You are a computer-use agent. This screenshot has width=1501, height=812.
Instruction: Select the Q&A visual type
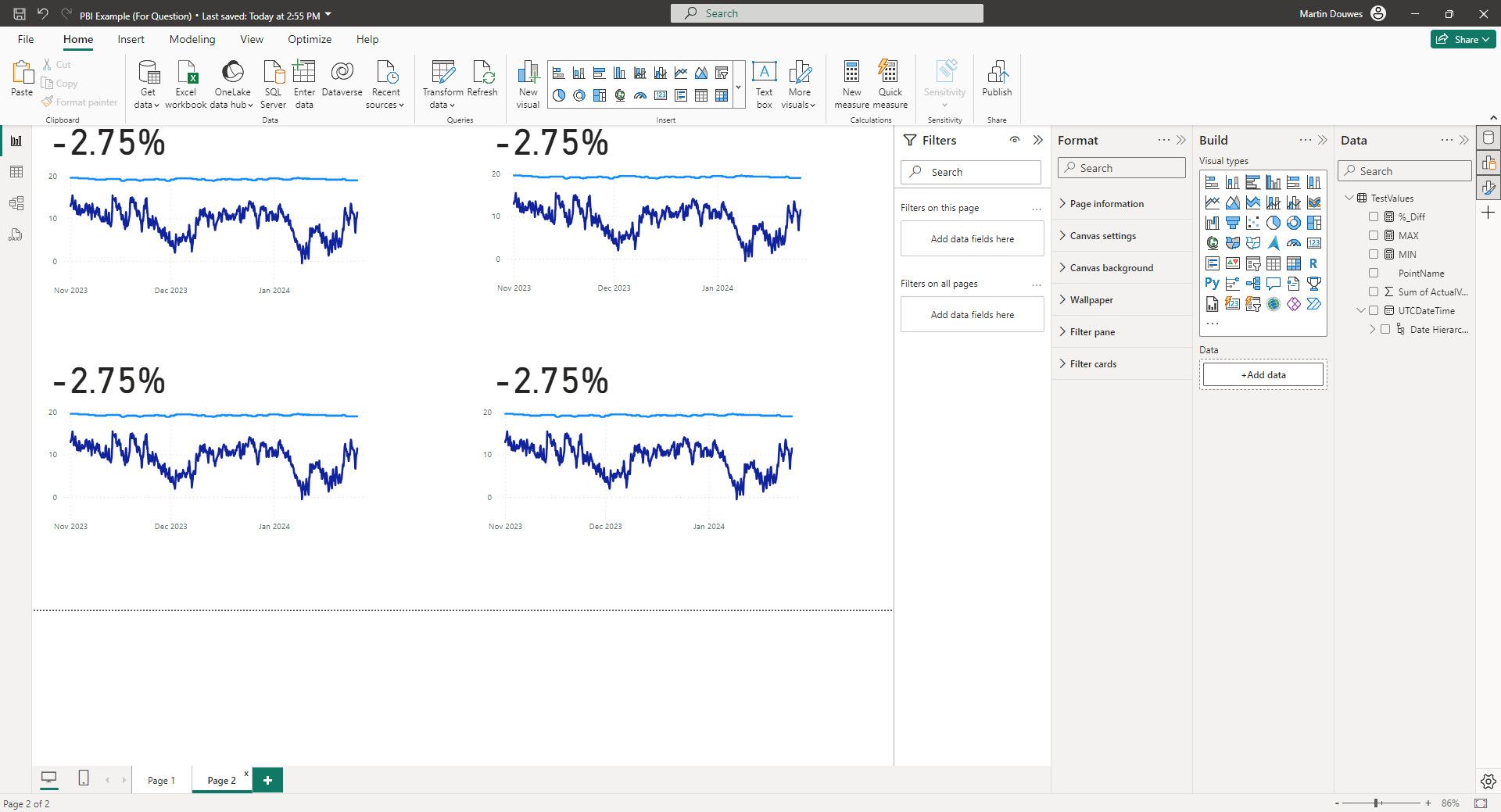pos(1274,284)
